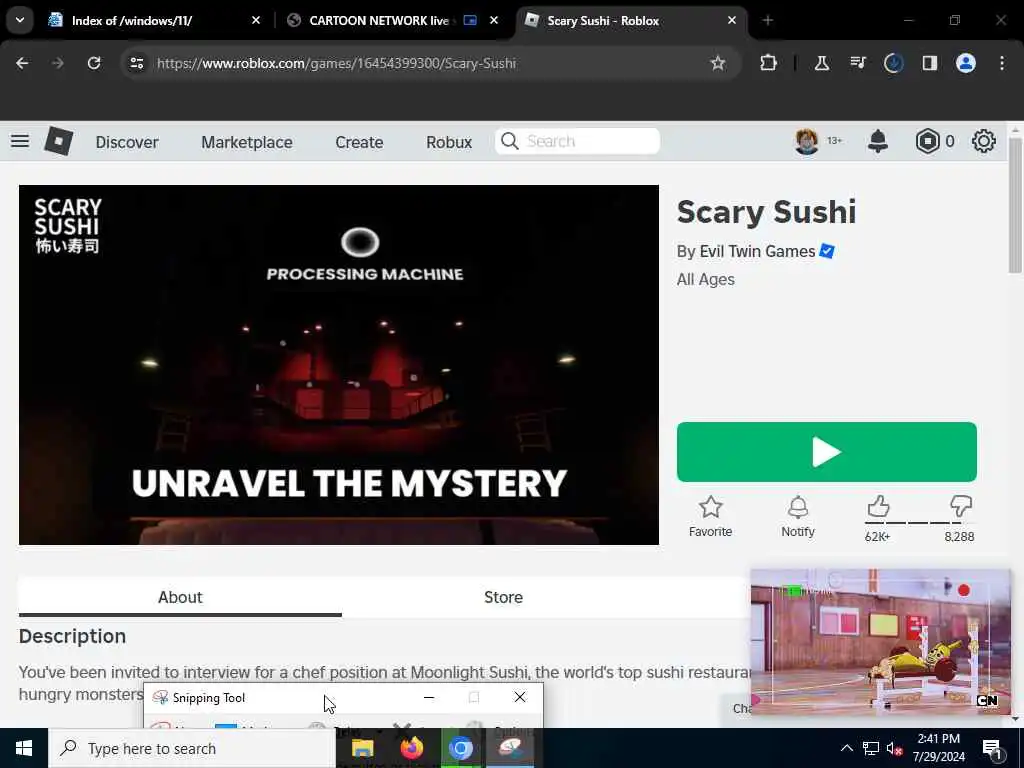Open the Robux page
The width and height of the screenshot is (1024, 768).
click(x=449, y=142)
